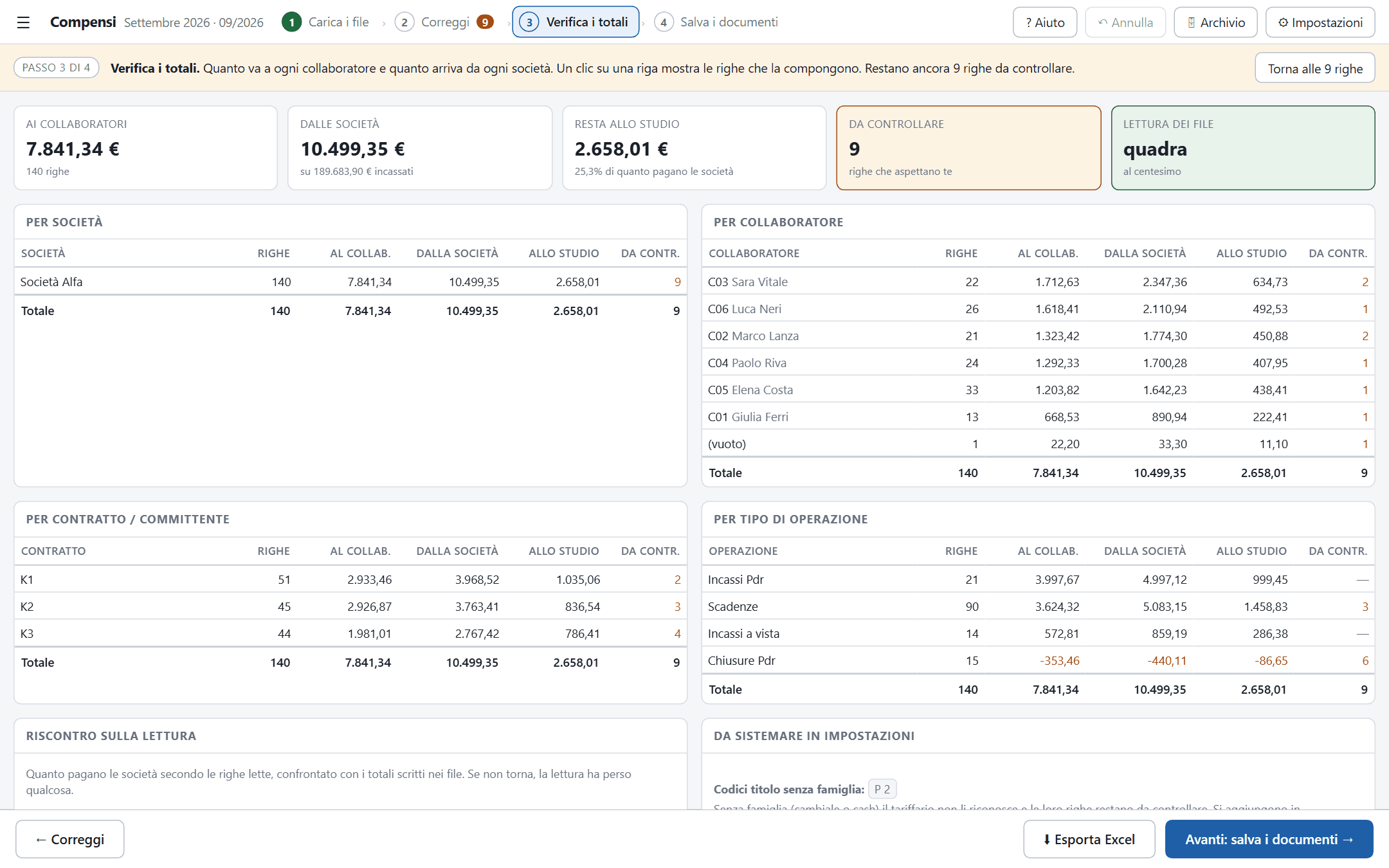Go to step 1 Carica i file
The image size is (1389, 868).
point(326,23)
